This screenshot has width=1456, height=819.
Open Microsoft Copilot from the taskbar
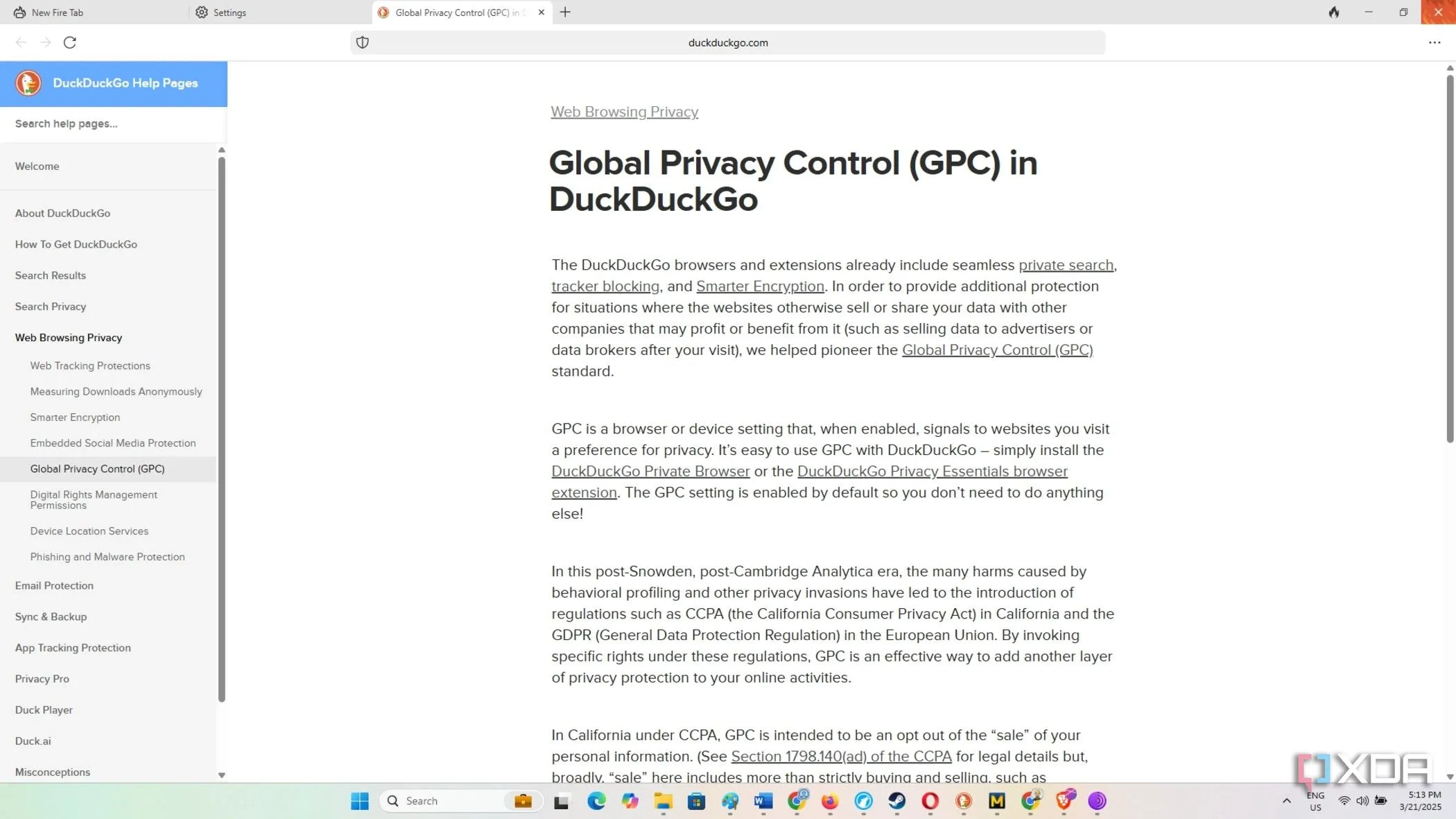630,801
